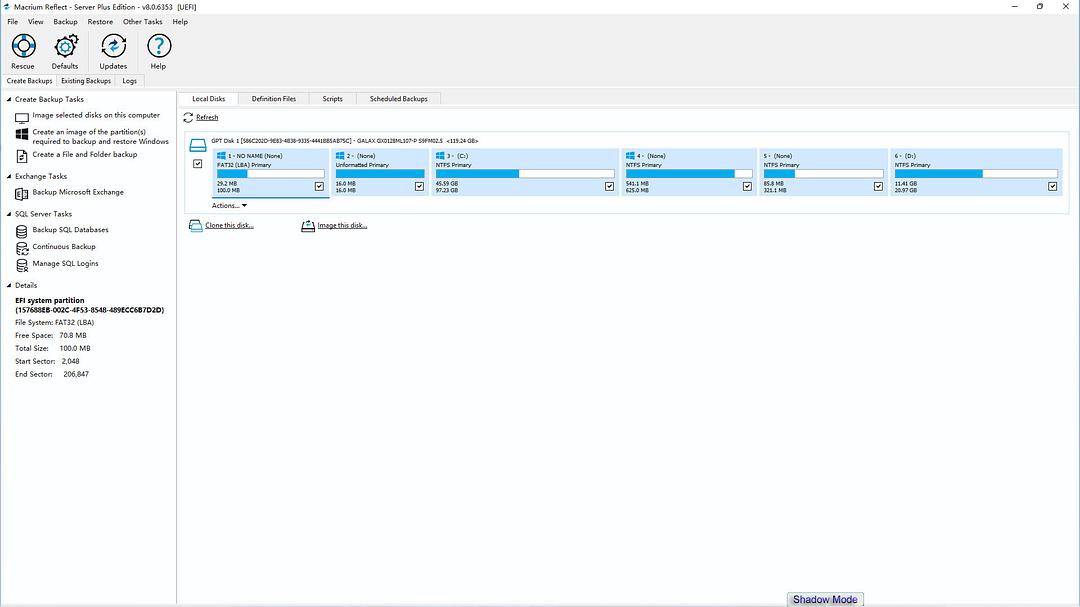Image resolution: width=1080 pixels, height=607 pixels.
Task: Uncheck partition 3 (C:) checkbox
Action: [610, 186]
